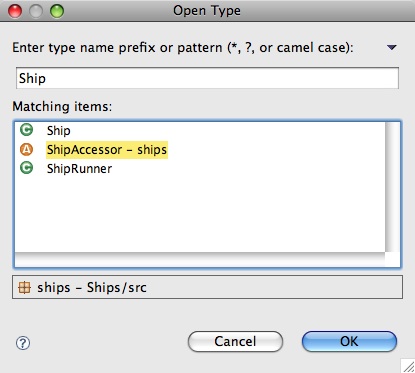The height and width of the screenshot is (373, 415).
Task: Select ShipRunner in matching items
Action: (79, 169)
